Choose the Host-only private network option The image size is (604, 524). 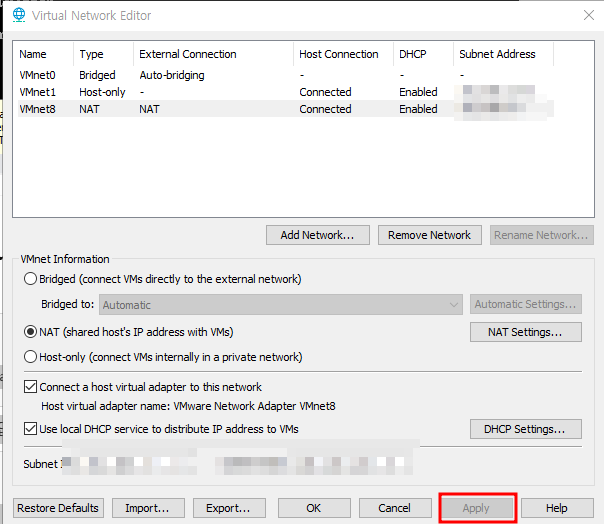tap(30, 357)
